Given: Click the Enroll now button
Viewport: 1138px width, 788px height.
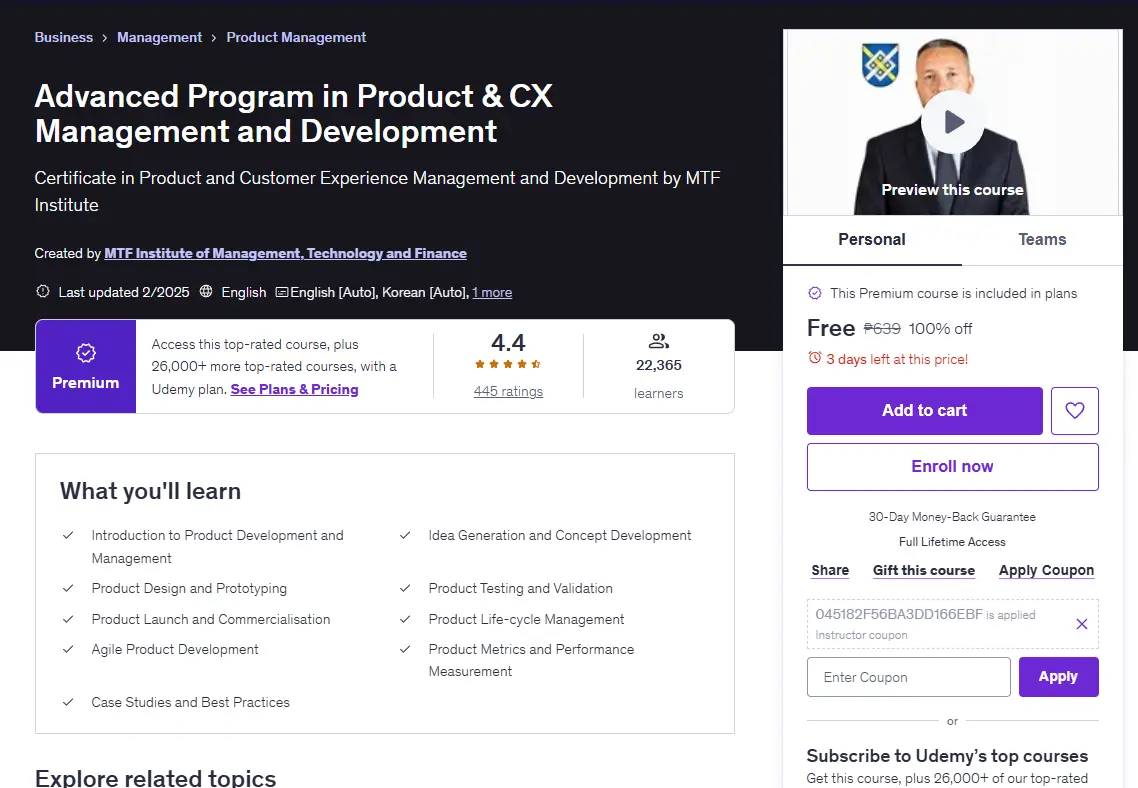Looking at the screenshot, I should (x=952, y=467).
